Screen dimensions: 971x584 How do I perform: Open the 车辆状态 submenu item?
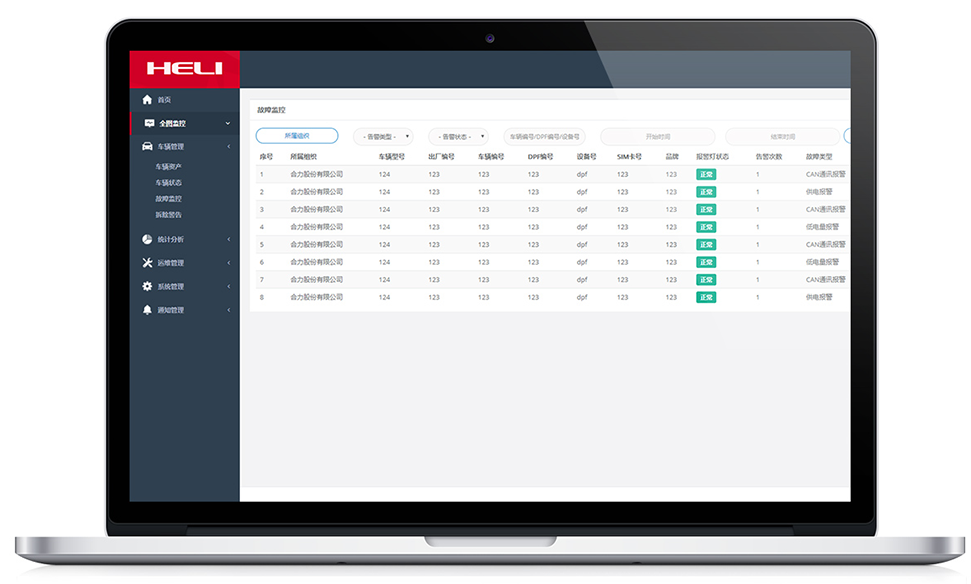point(168,183)
